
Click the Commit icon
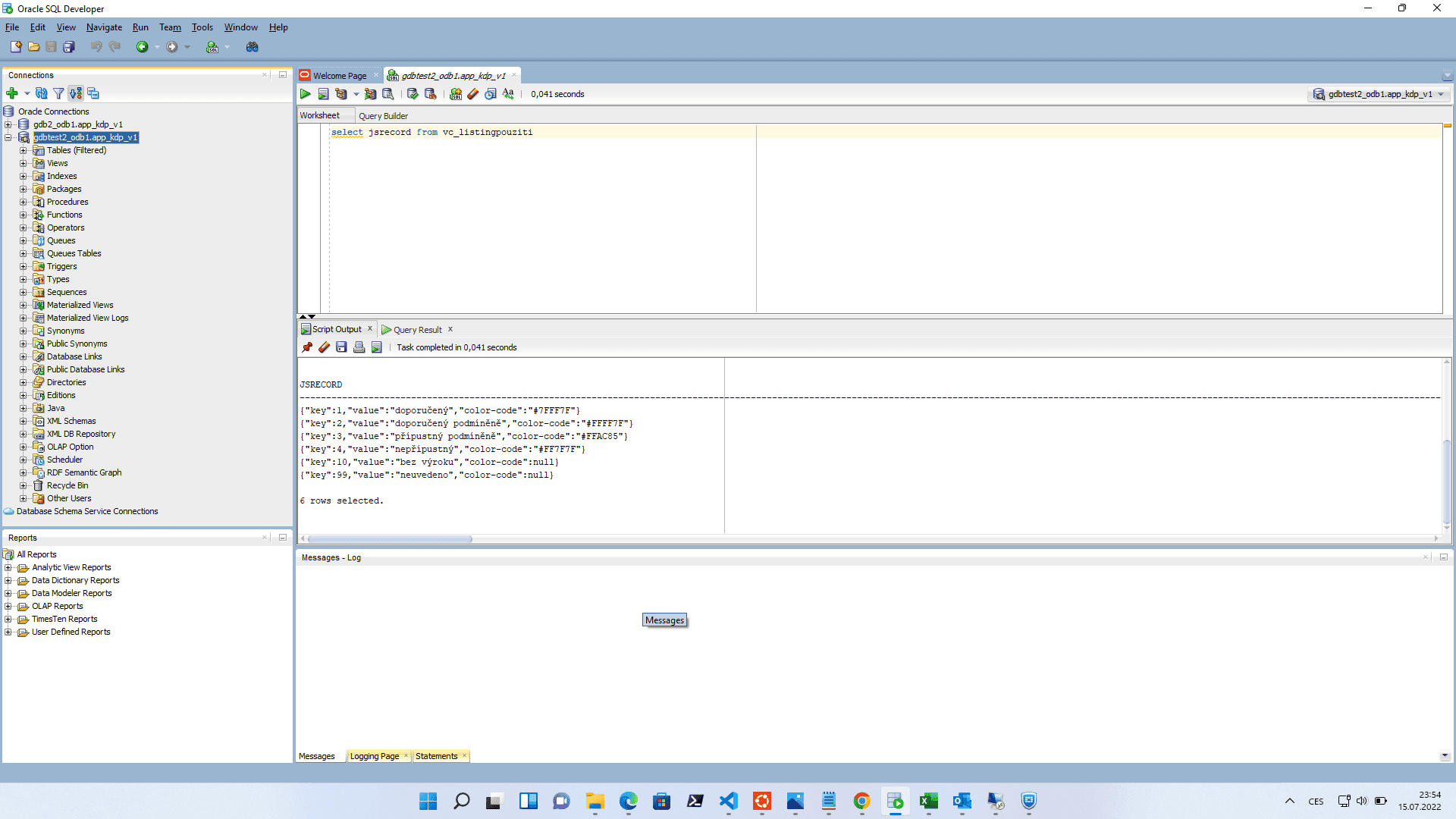click(x=413, y=94)
